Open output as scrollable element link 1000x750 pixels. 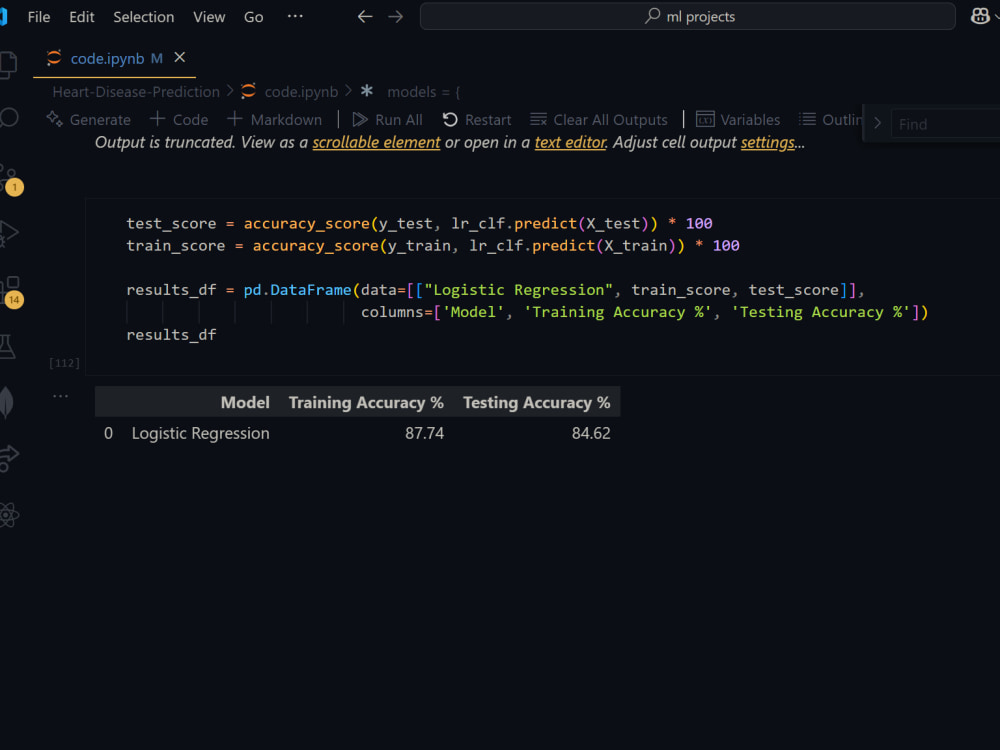tap(376, 142)
